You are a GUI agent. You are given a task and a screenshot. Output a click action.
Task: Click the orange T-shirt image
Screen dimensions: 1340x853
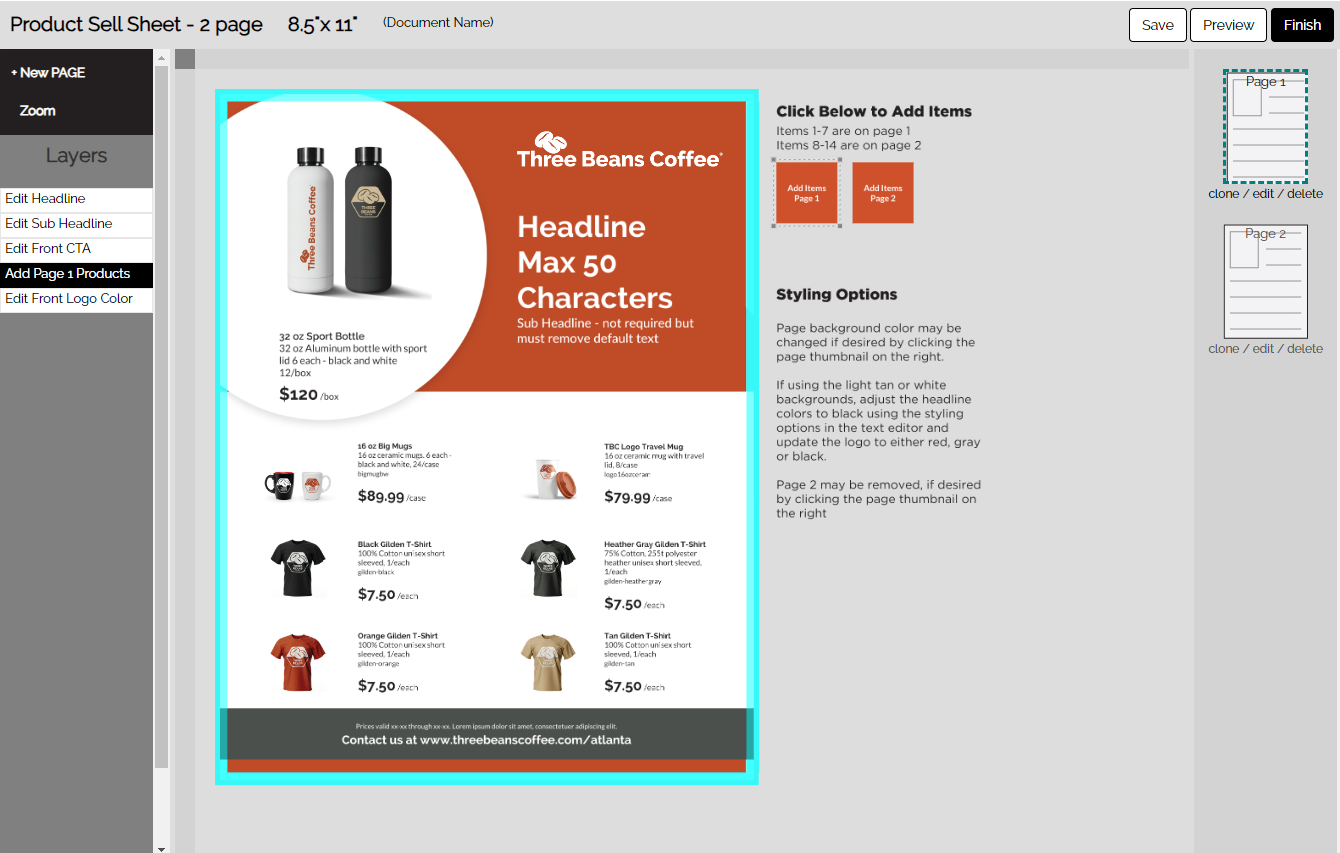(298, 662)
